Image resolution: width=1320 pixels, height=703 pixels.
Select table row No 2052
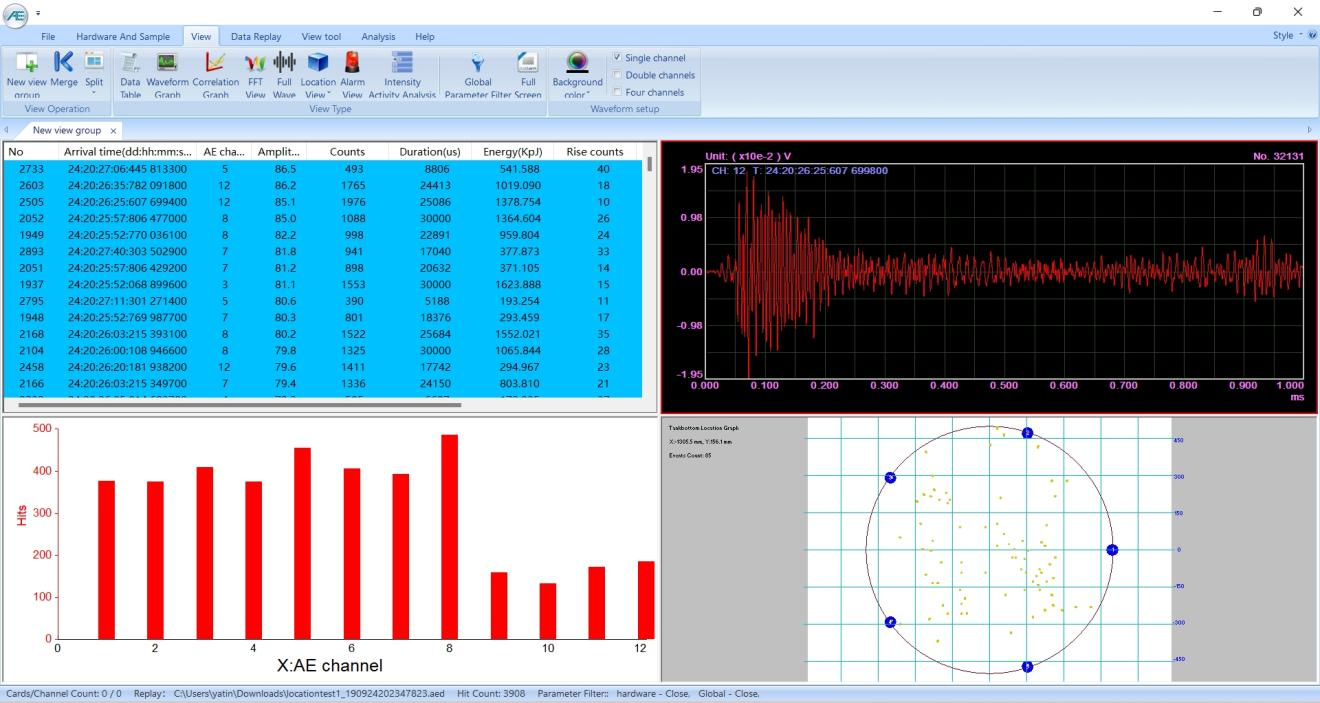324,219
